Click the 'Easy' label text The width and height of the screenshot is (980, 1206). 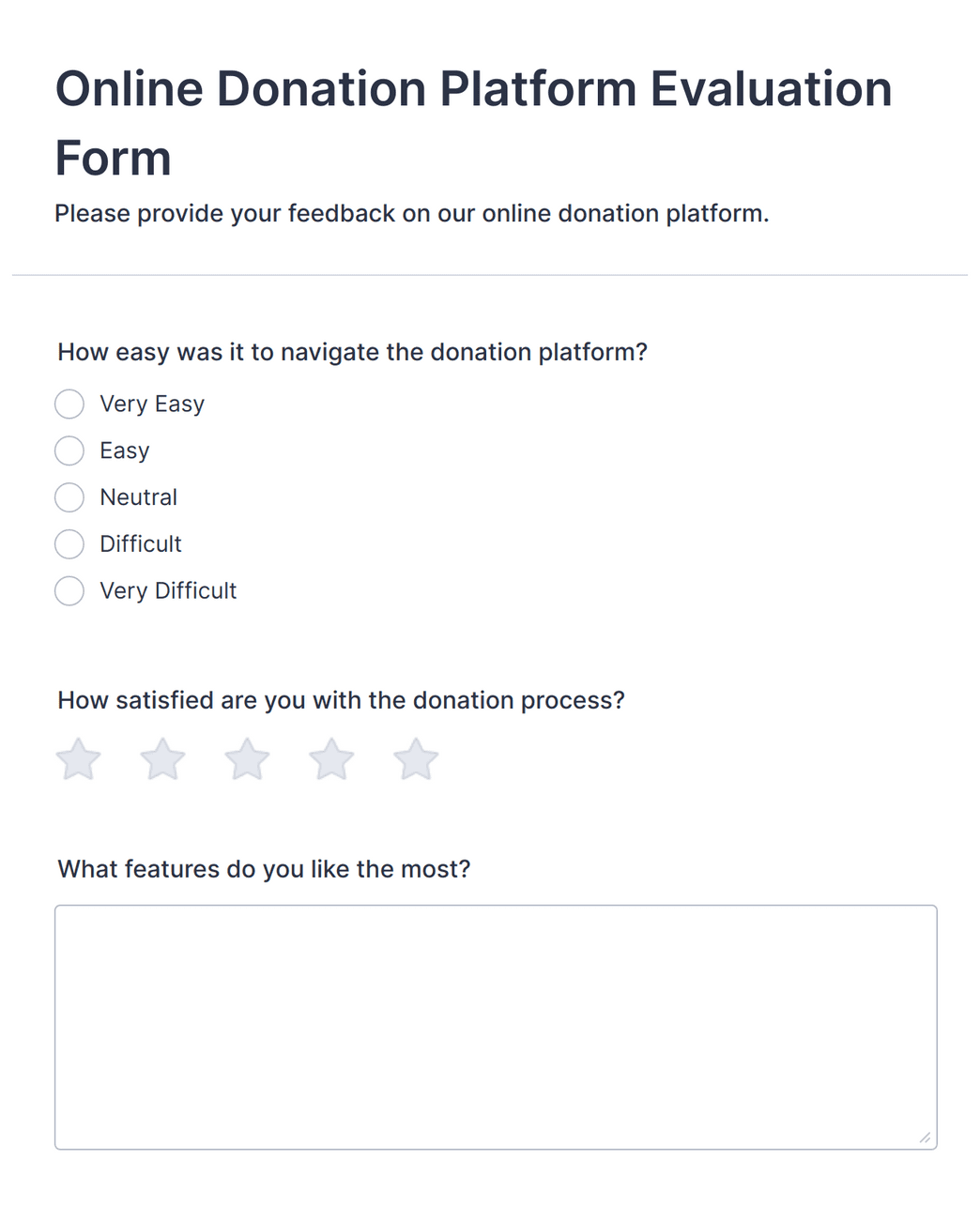[x=124, y=450]
